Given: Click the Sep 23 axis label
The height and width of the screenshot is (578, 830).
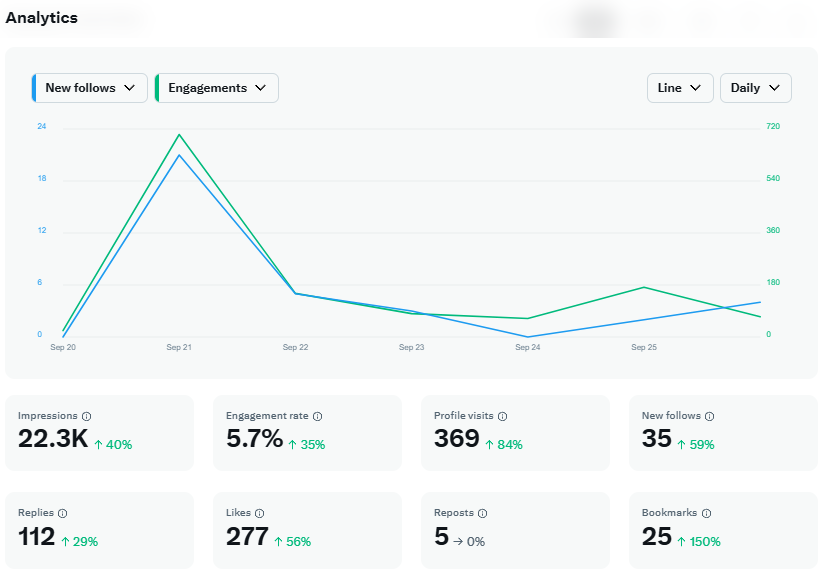Looking at the screenshot, I should pyautogui.click(x=411, y=348).
